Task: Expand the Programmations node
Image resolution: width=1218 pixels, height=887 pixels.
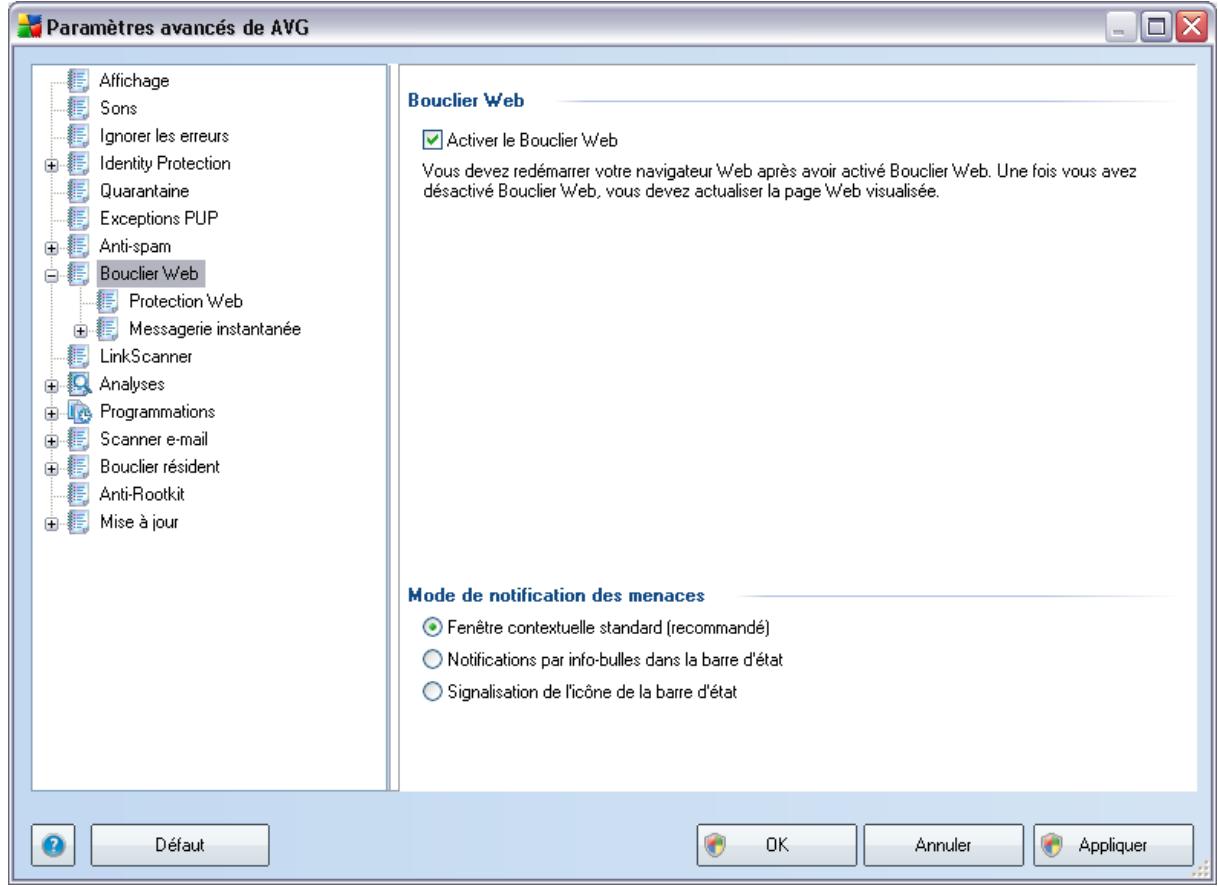Action: pyautogui.click(x=49, y=411)
